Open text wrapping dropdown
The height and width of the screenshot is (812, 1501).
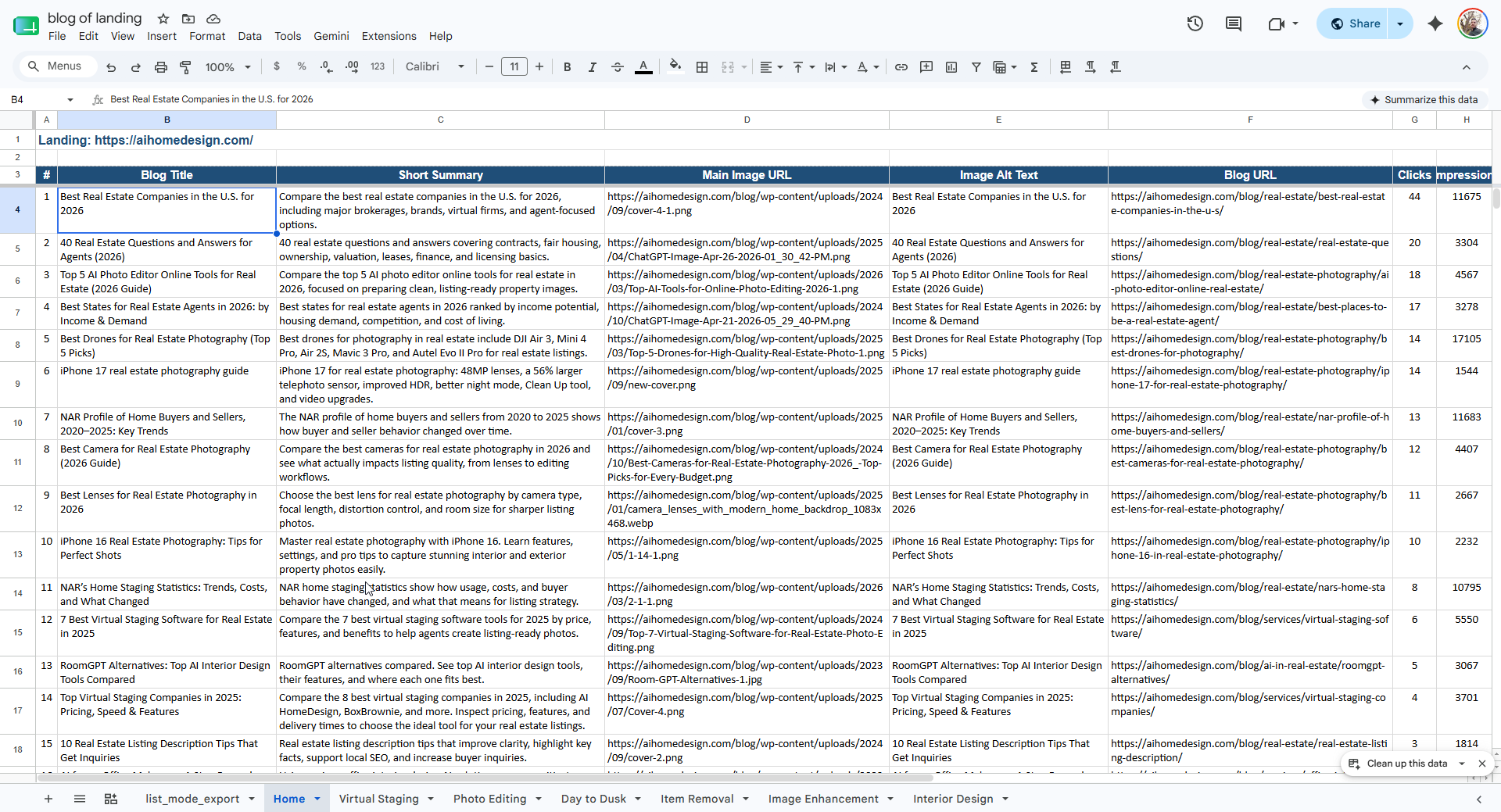(836, 67)
